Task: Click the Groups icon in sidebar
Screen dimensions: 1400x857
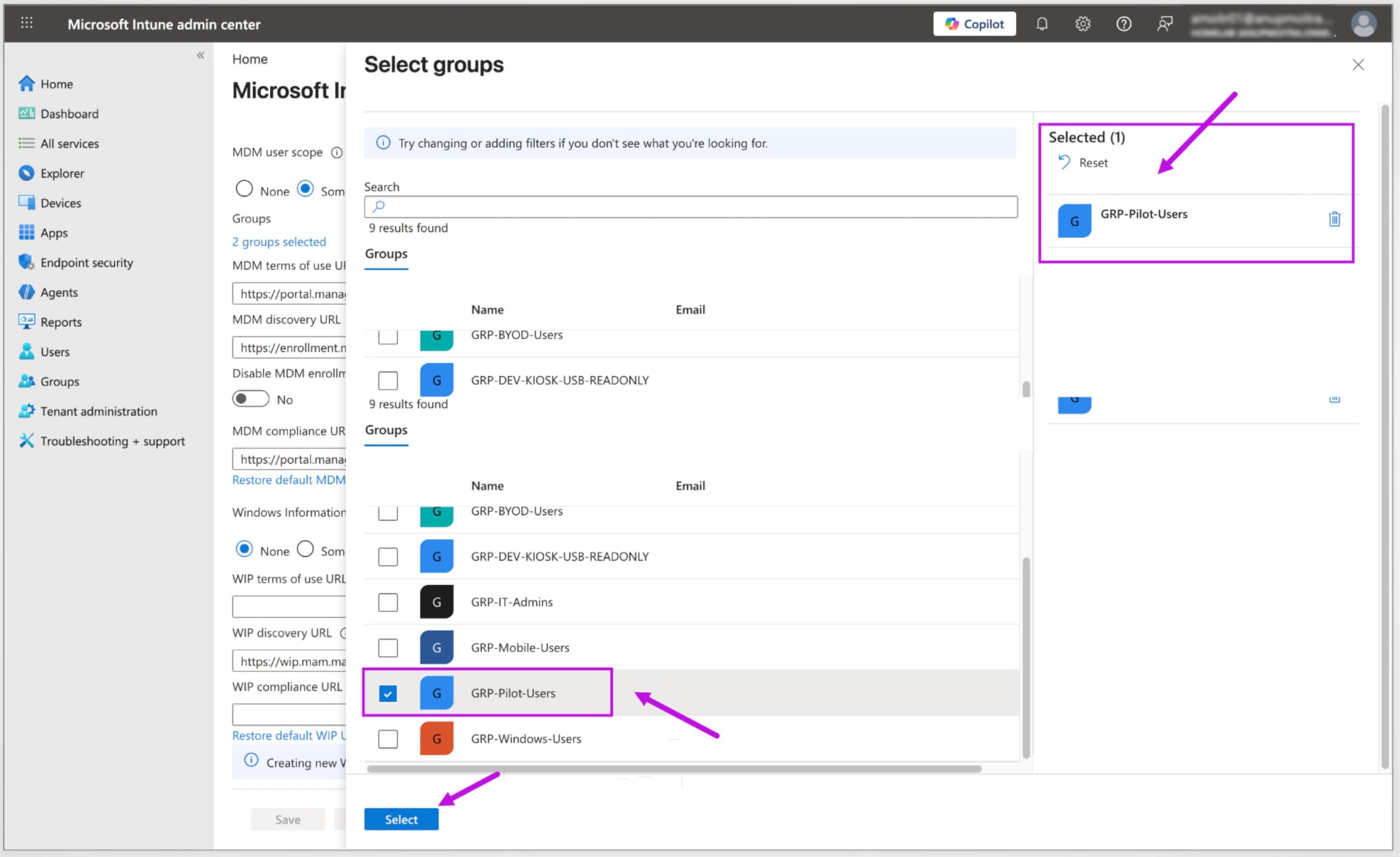Action: [26, 381]
